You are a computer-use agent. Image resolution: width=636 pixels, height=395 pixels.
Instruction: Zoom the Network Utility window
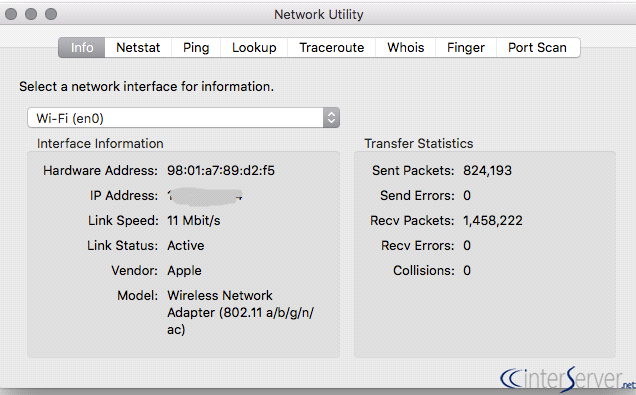tap(51, 14)
